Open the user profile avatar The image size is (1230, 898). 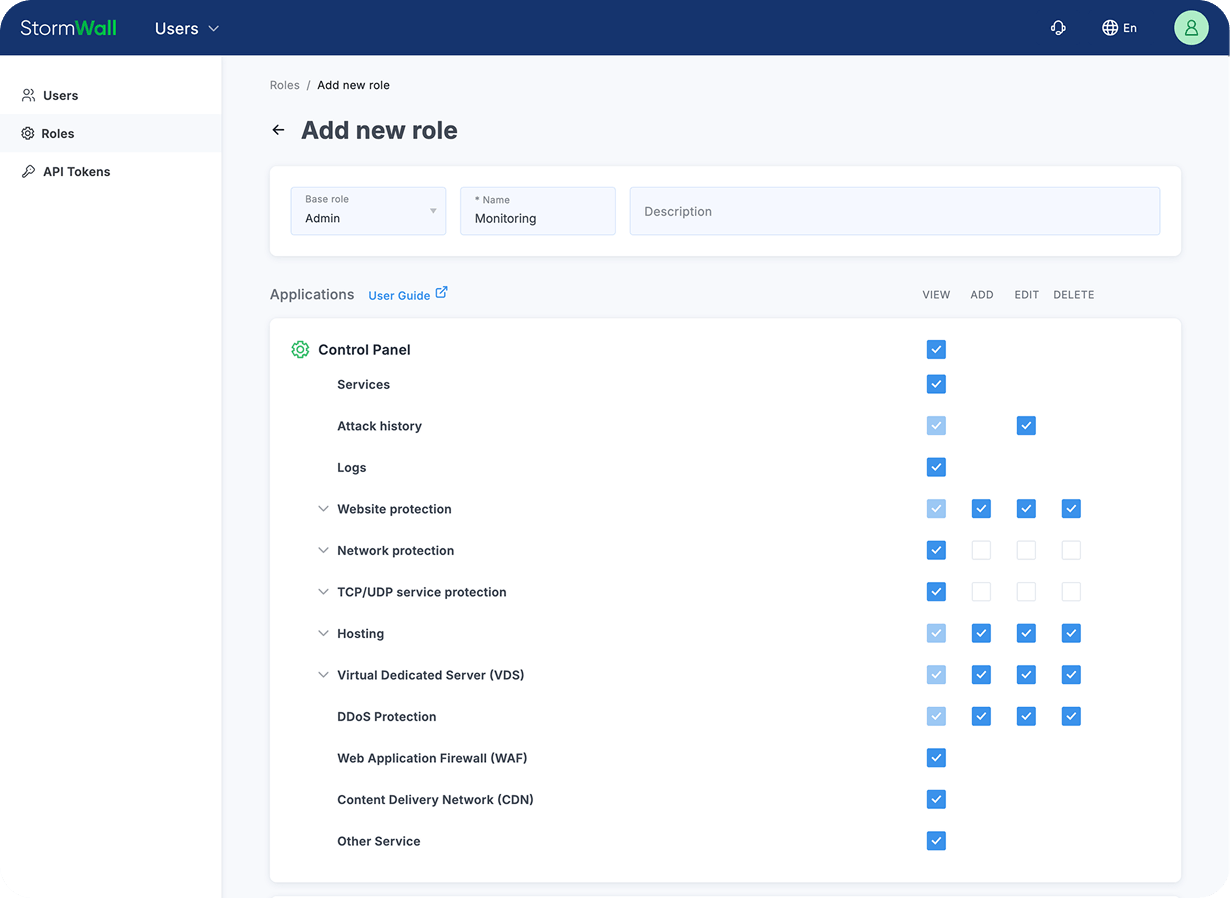click(1191, 28)
